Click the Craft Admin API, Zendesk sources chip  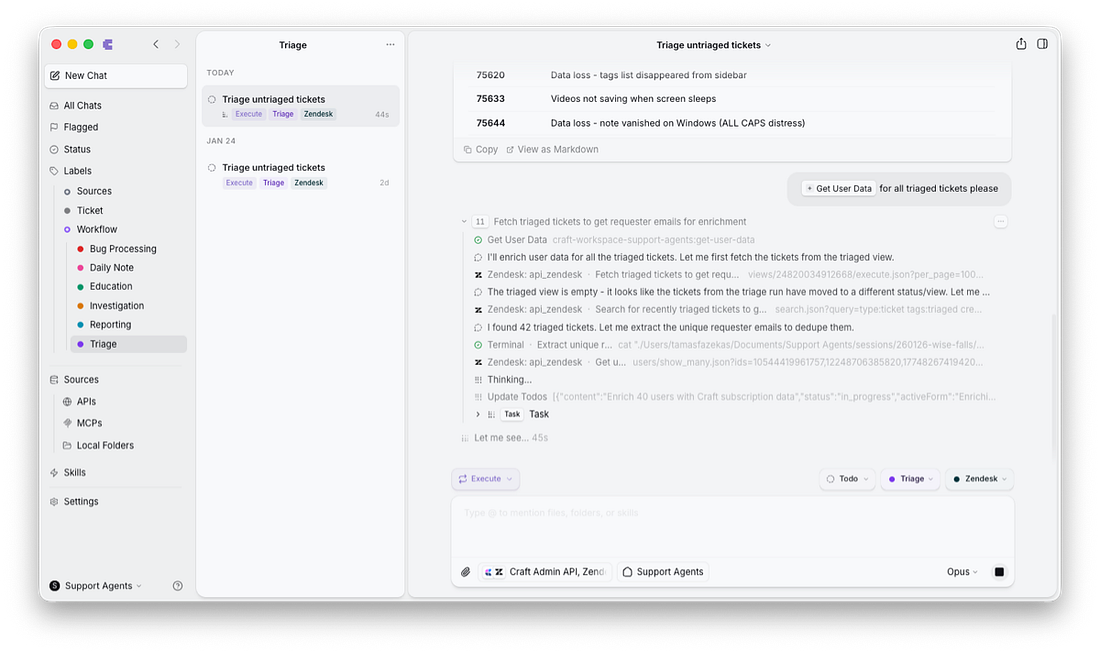click(x=545, y=572)
